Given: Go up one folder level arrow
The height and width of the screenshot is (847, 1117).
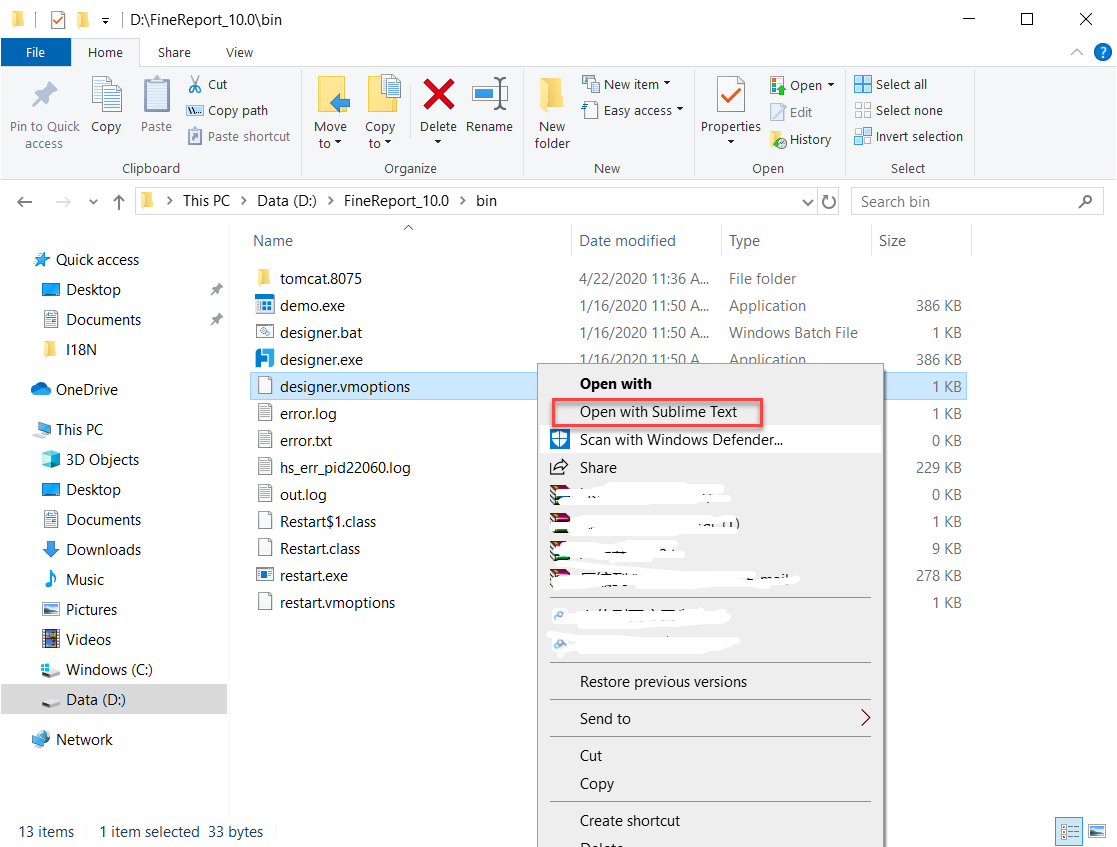Looking at the screenshot, I should click(x=119, y=202).
